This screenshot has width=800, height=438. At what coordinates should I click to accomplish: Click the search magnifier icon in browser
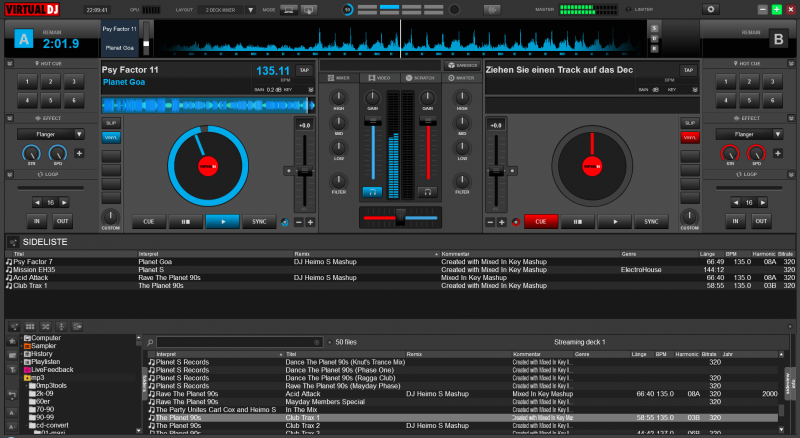tap(150, 342)
